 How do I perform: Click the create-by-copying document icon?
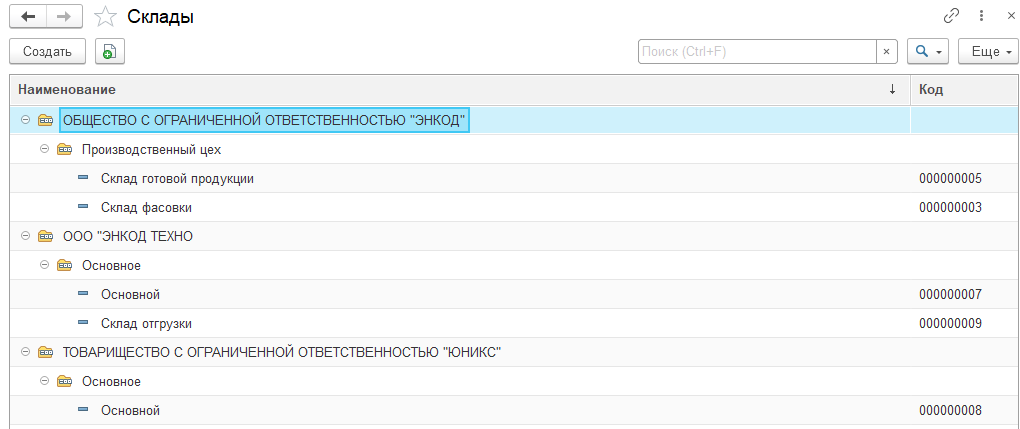tap(109, 52)
